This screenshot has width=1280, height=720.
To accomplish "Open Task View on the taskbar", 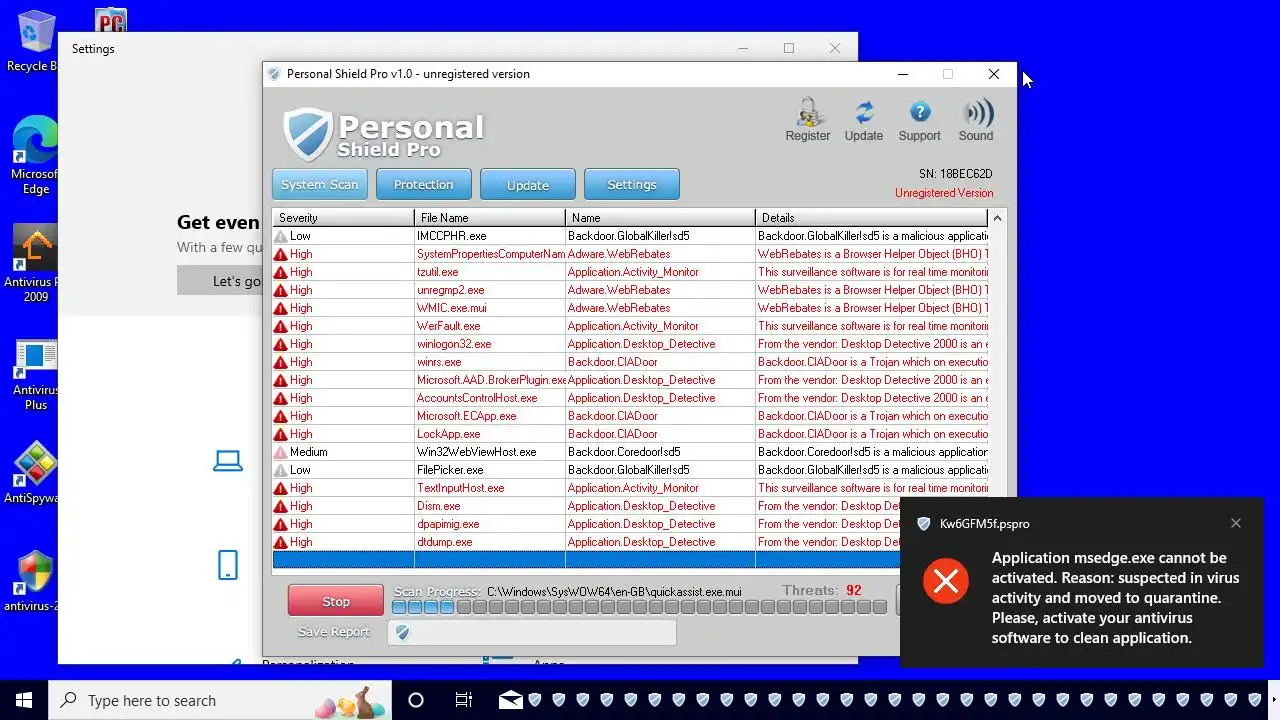I will coord(464,700).
